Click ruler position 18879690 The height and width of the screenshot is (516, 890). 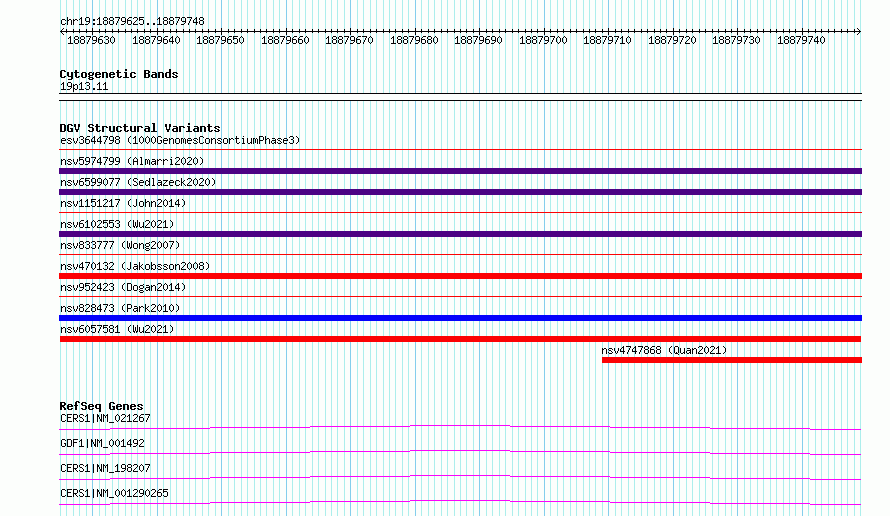[x=478, y=40]
